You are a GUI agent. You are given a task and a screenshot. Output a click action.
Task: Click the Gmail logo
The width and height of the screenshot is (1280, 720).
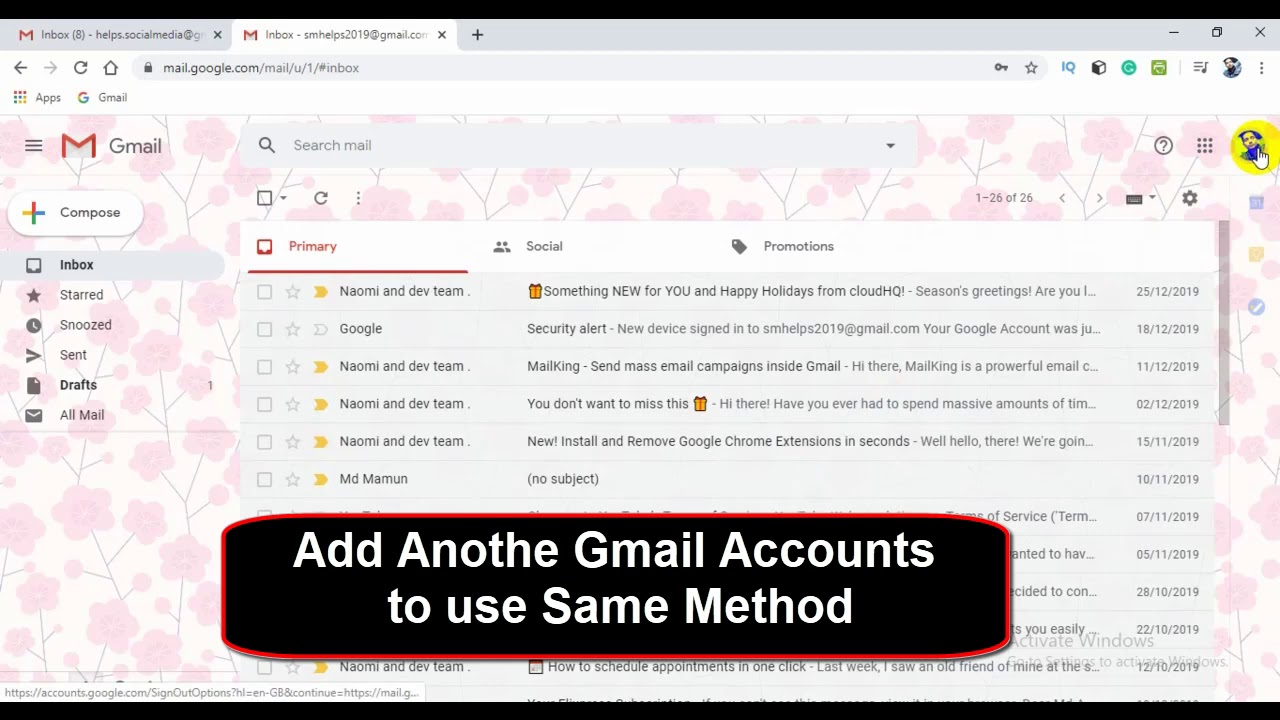[x=111, y=146]
